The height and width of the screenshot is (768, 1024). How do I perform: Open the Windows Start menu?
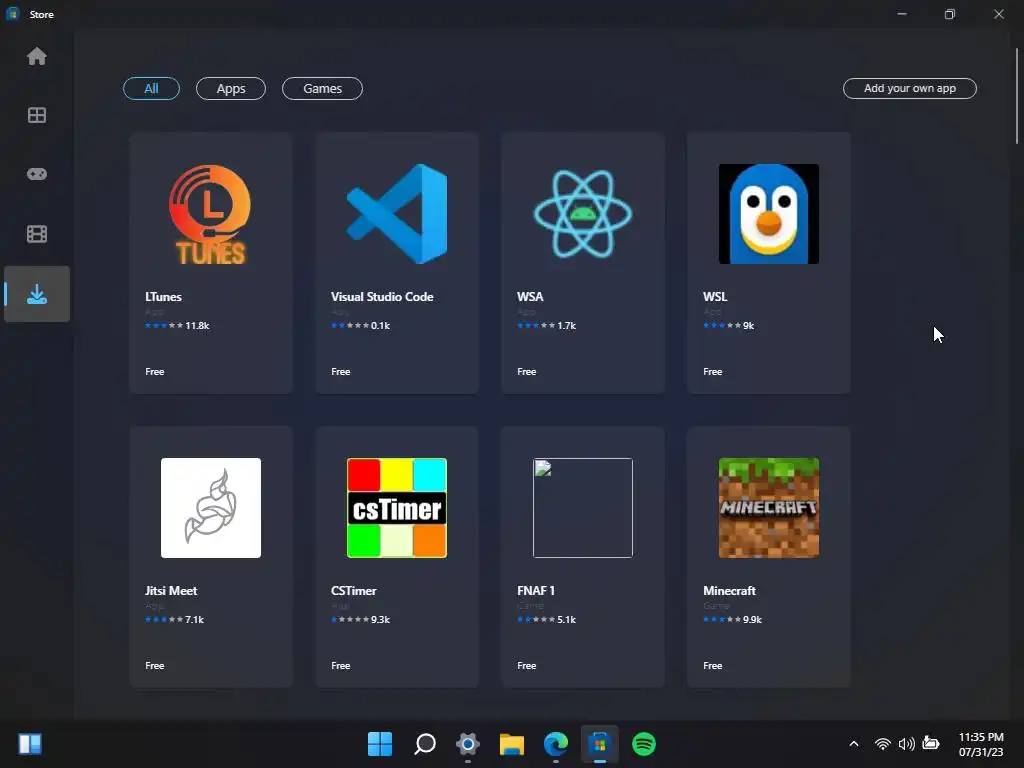(x=379, y=744)
